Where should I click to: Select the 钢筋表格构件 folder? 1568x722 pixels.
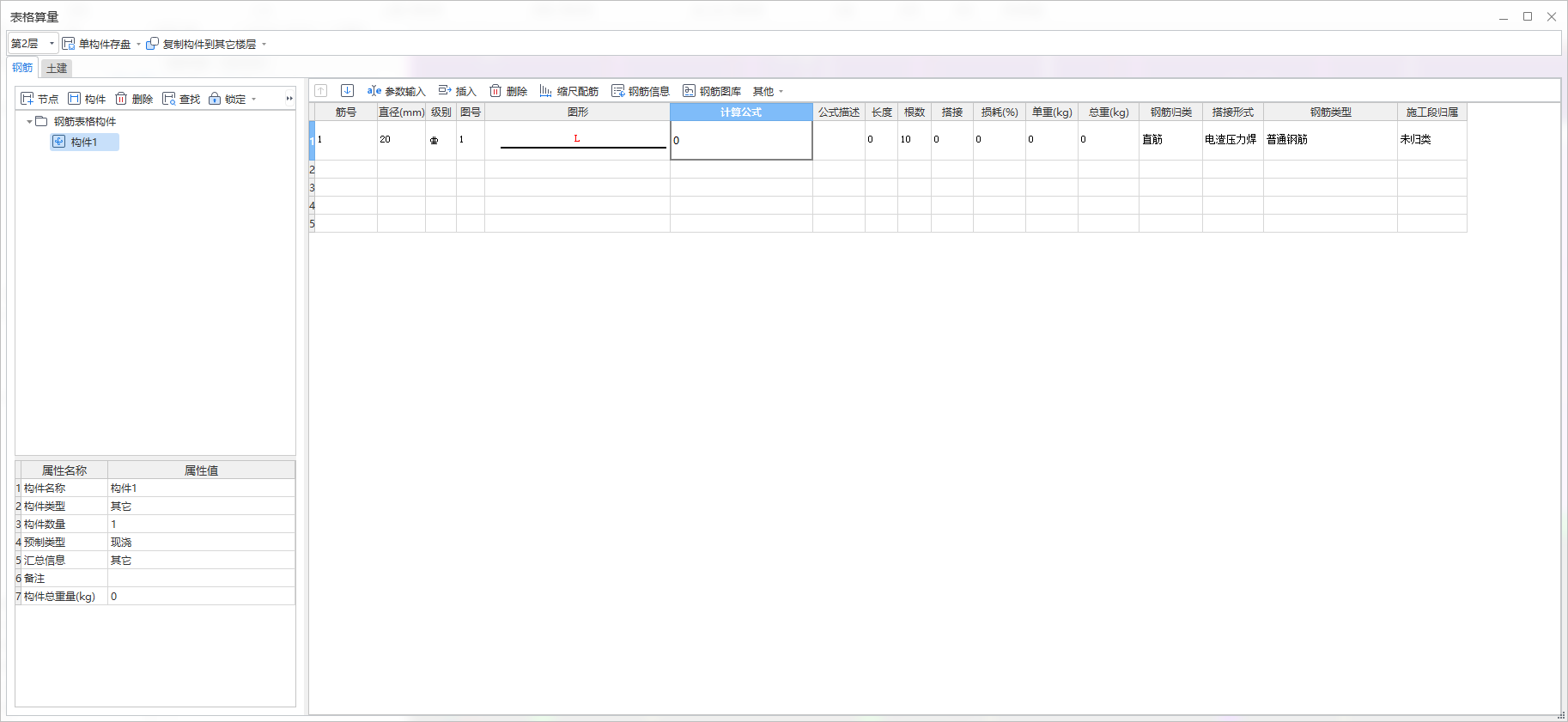76,122
